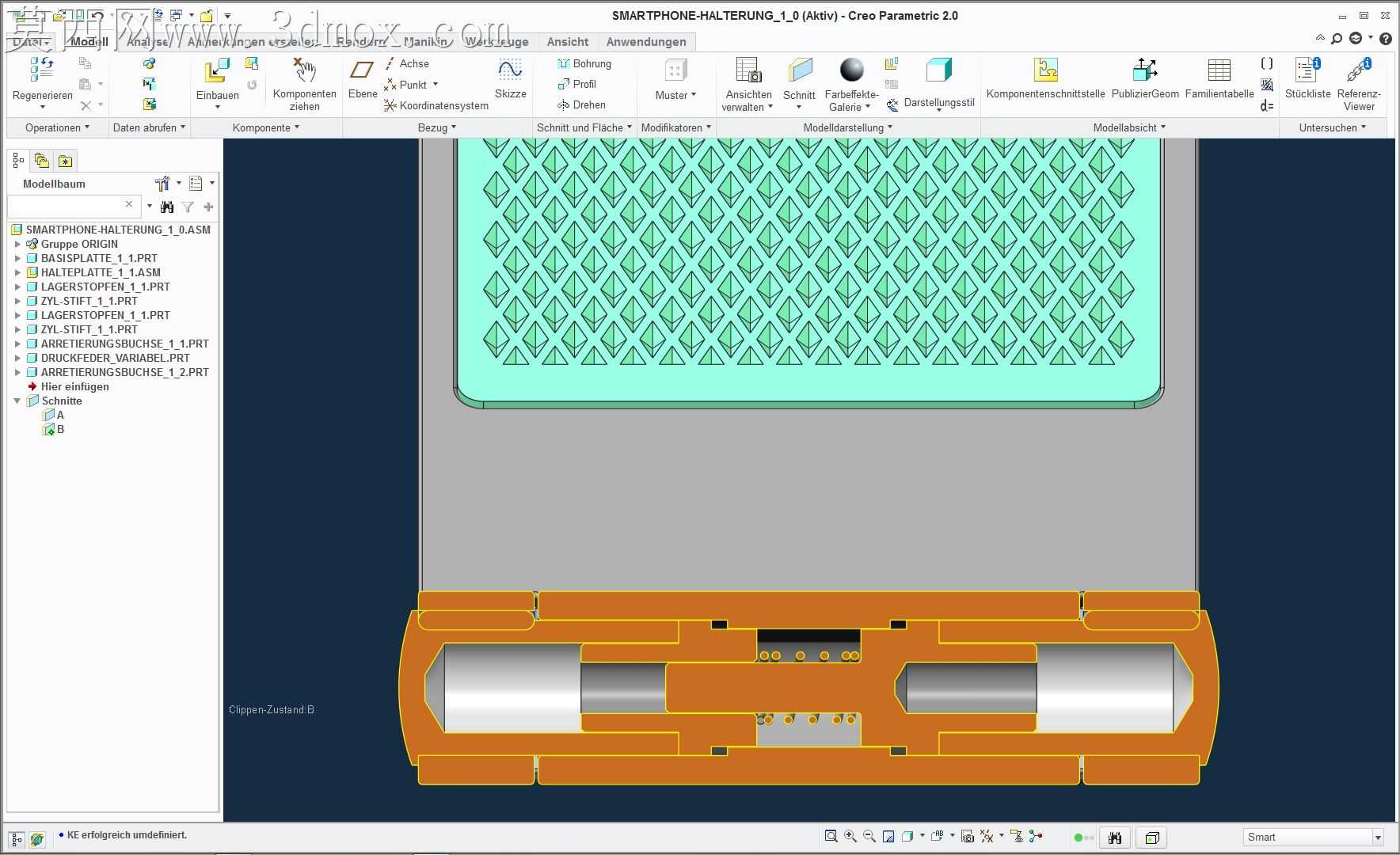Viewport: 1400px width, 855px height.
Task: Open the Bezug group menu
Action: tap(437, 127)
